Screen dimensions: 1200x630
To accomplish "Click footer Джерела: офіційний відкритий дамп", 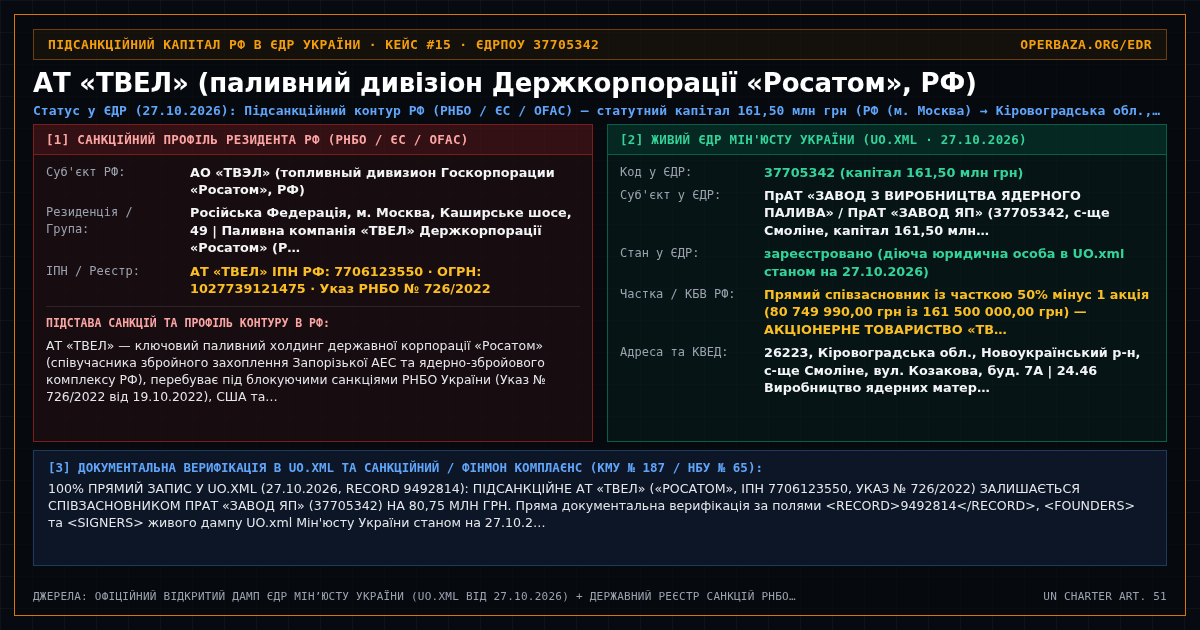I will 414,596.
